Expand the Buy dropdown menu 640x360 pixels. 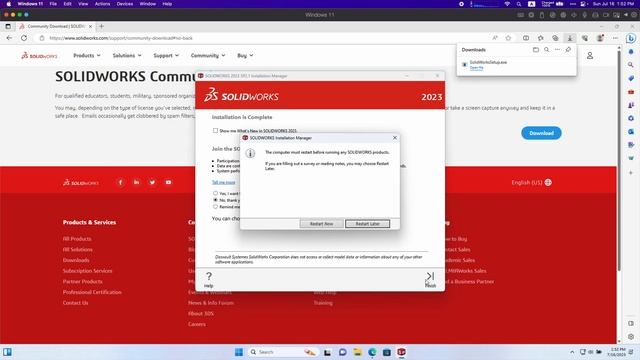tap(245, 56)
